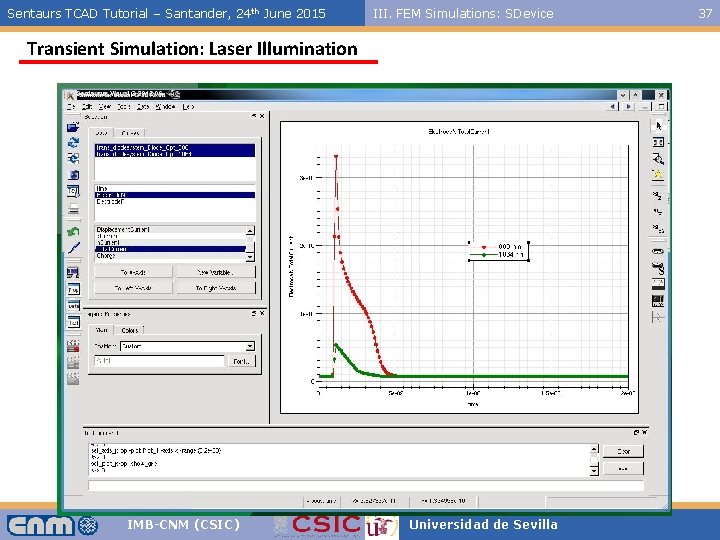Click the monitor-shaped icon under the probe tool
The image size is (720, 540).
click(73, 273)
